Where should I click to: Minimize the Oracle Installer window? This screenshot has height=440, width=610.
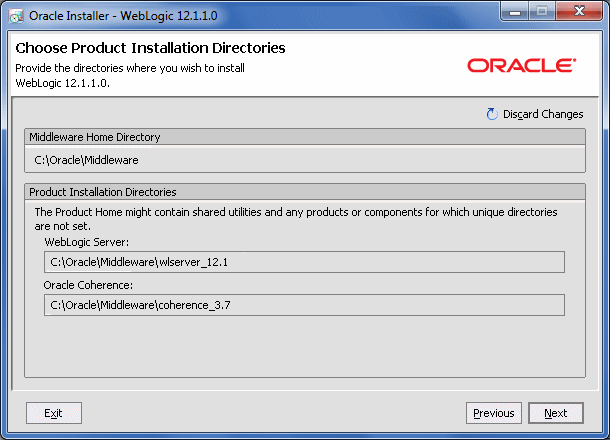pyautogui.click(x=515, y=12)
